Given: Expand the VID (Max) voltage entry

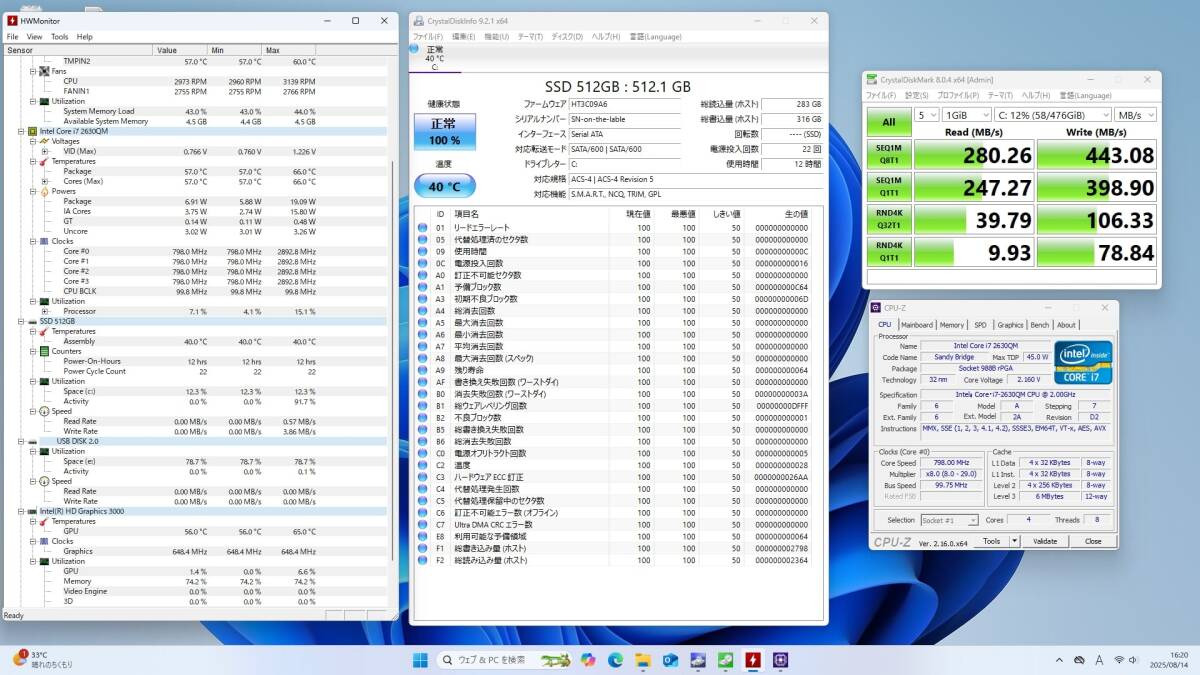Looking at the screenshot, I should (45, 151).
